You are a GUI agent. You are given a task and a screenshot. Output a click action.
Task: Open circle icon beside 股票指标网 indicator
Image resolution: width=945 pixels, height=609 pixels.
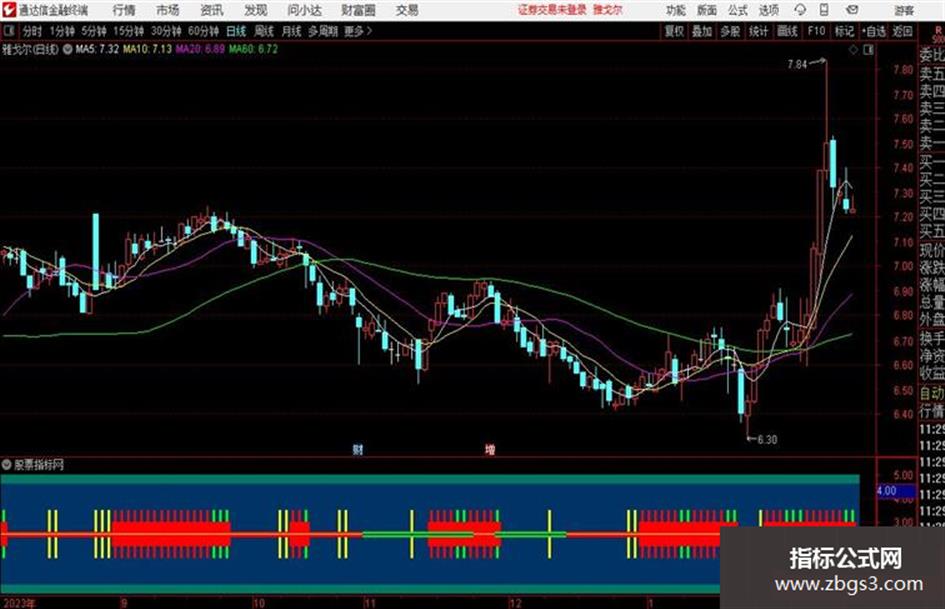point(7,464)
